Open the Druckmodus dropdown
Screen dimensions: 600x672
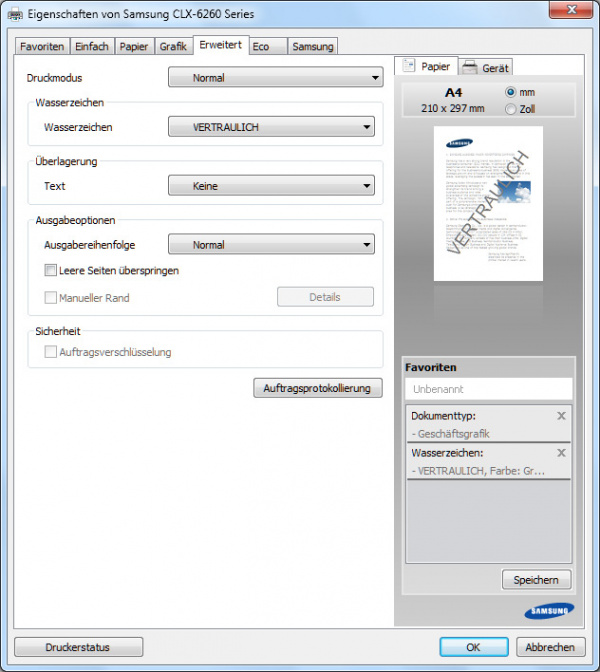[x=275, y=78]
